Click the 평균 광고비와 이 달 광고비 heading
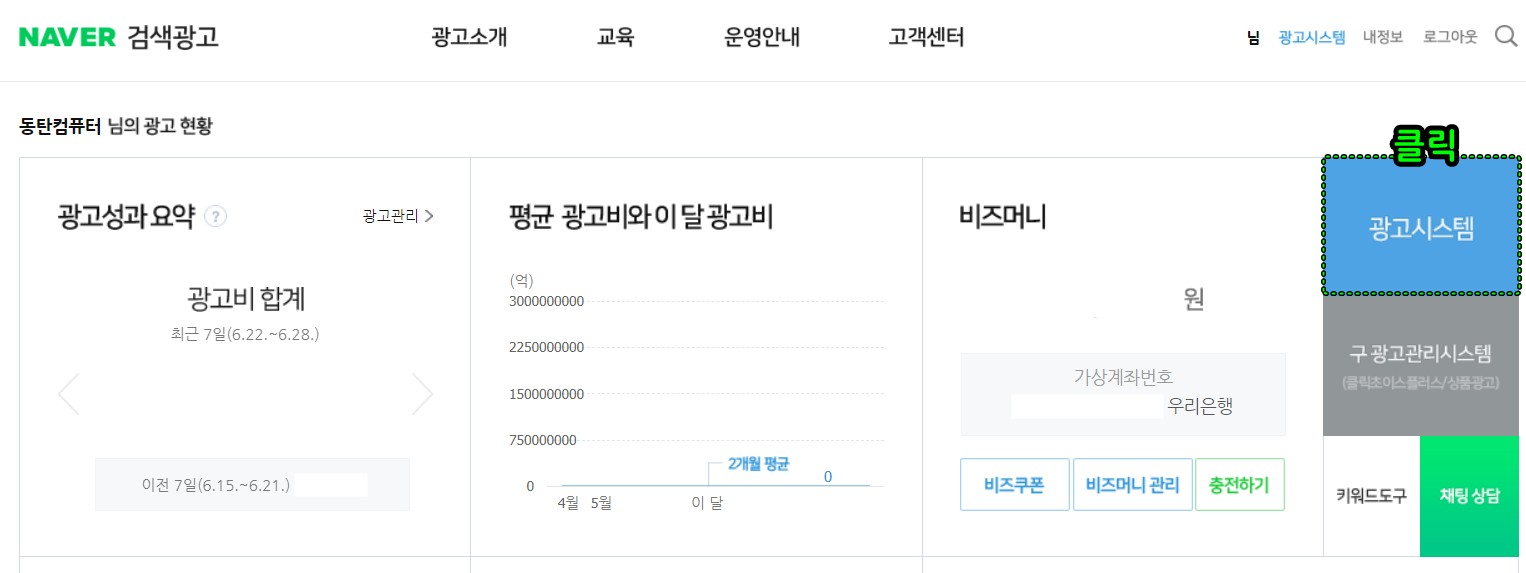The width and height of the screenshot is (1526, 573). click(640, 216)
